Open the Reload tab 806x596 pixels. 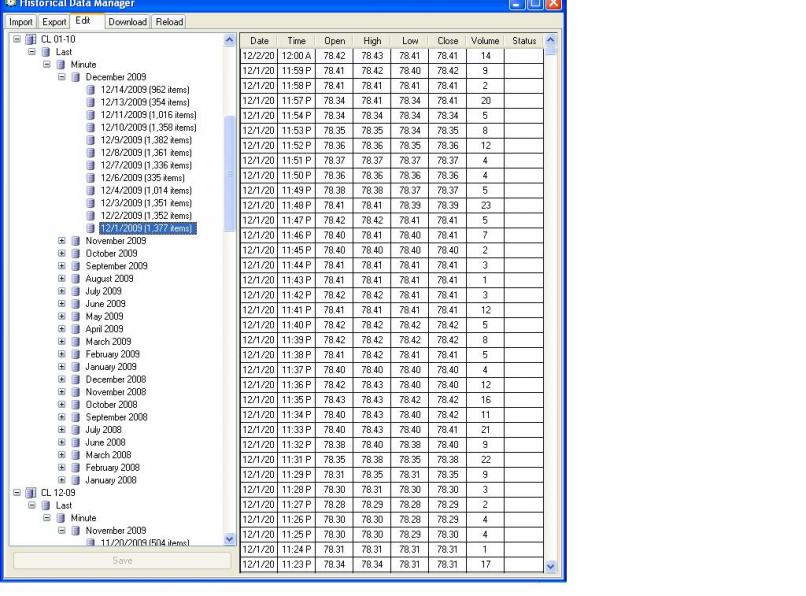[169, 22]
